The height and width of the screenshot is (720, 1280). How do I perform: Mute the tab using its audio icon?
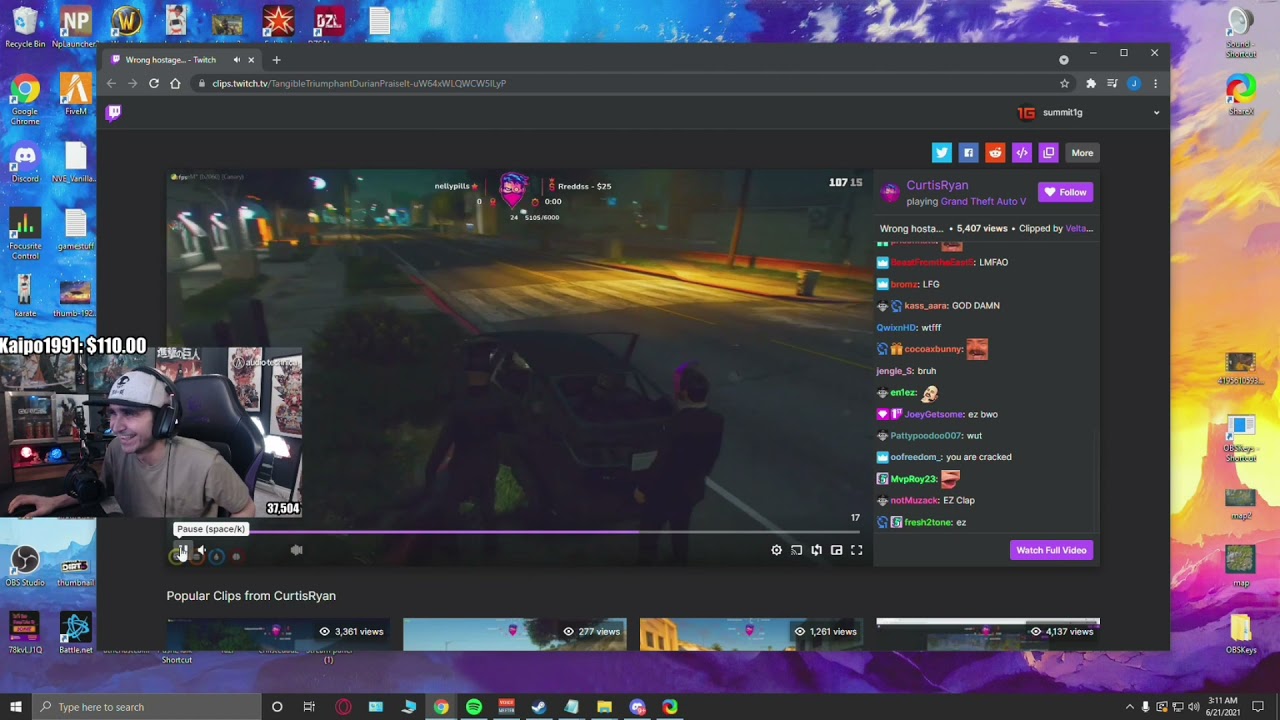pos(236,60)
